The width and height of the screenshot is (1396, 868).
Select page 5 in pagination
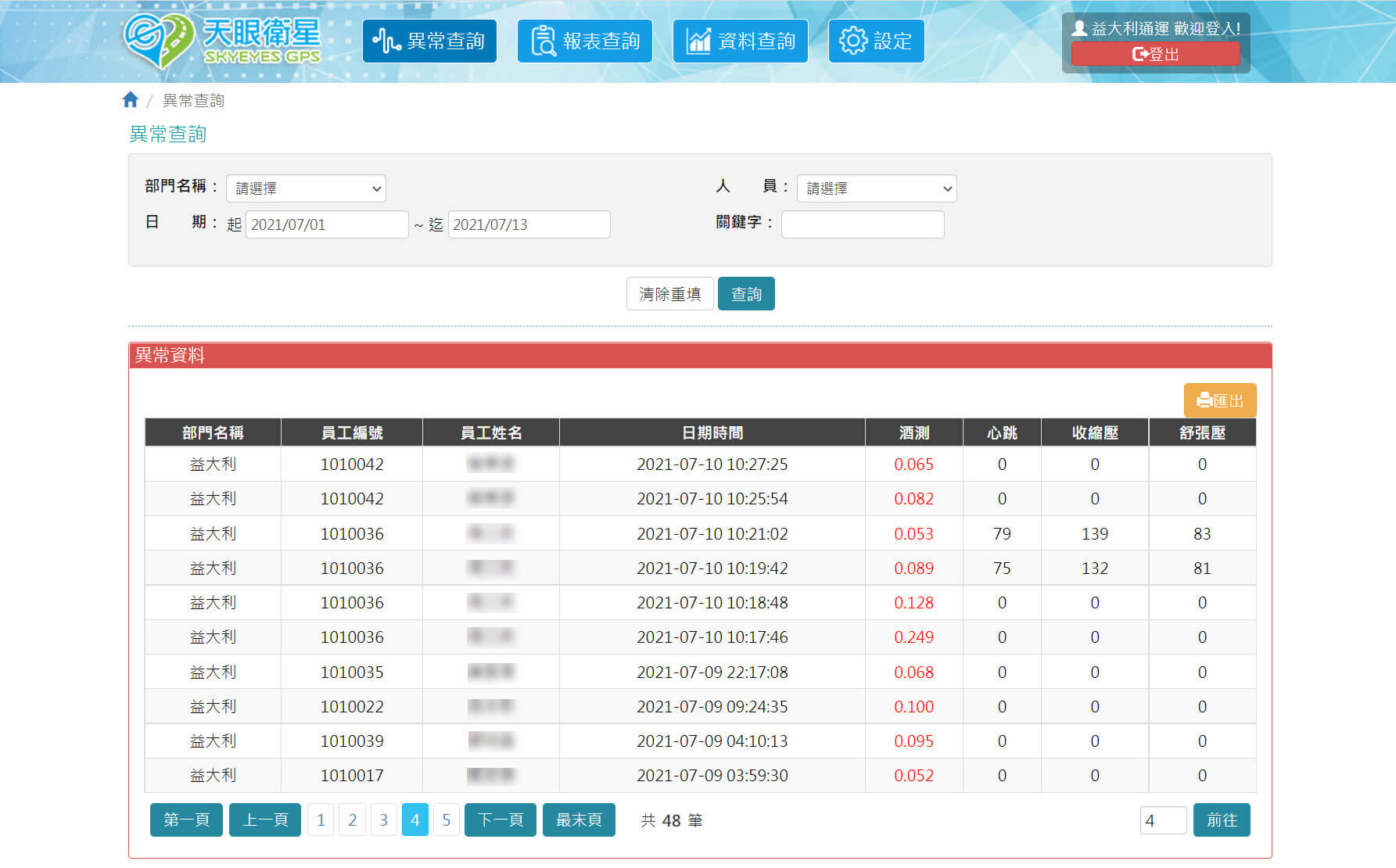(x=446, y=820)
